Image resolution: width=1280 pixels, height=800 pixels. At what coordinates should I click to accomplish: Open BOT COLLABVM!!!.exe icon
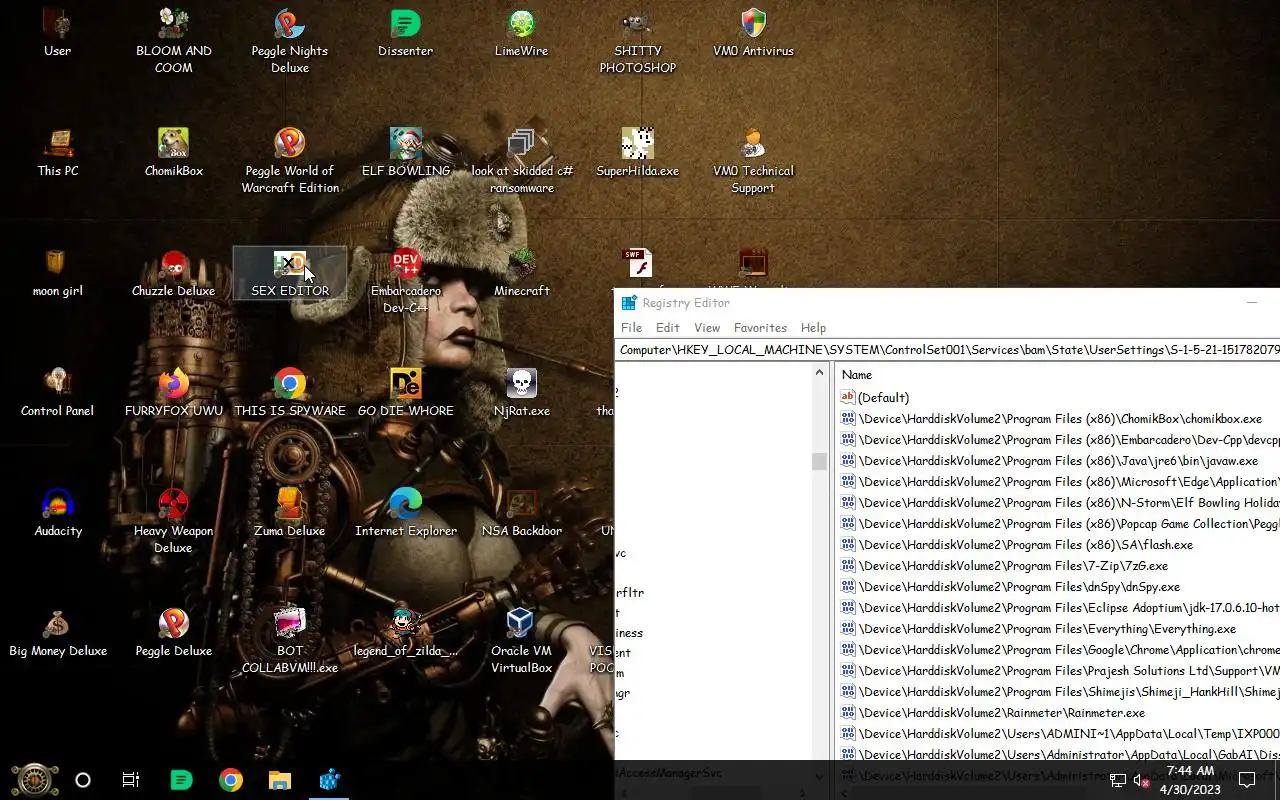290,641
